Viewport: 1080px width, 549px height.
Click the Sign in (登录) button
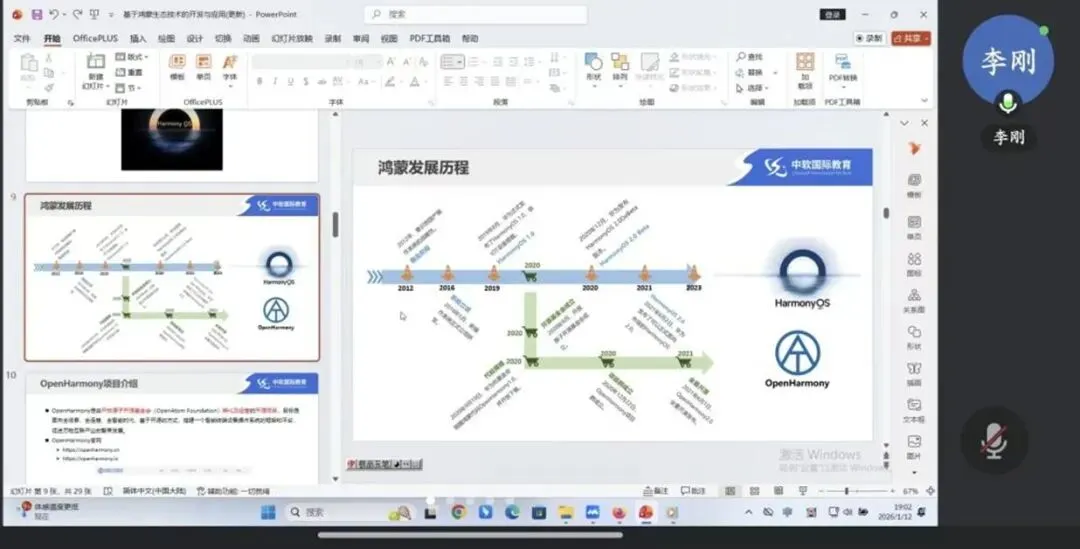832,14
